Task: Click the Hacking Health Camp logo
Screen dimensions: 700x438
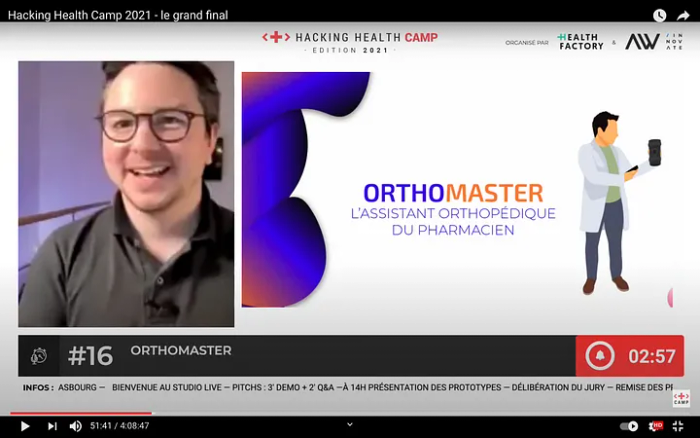Action: point(350,42)
